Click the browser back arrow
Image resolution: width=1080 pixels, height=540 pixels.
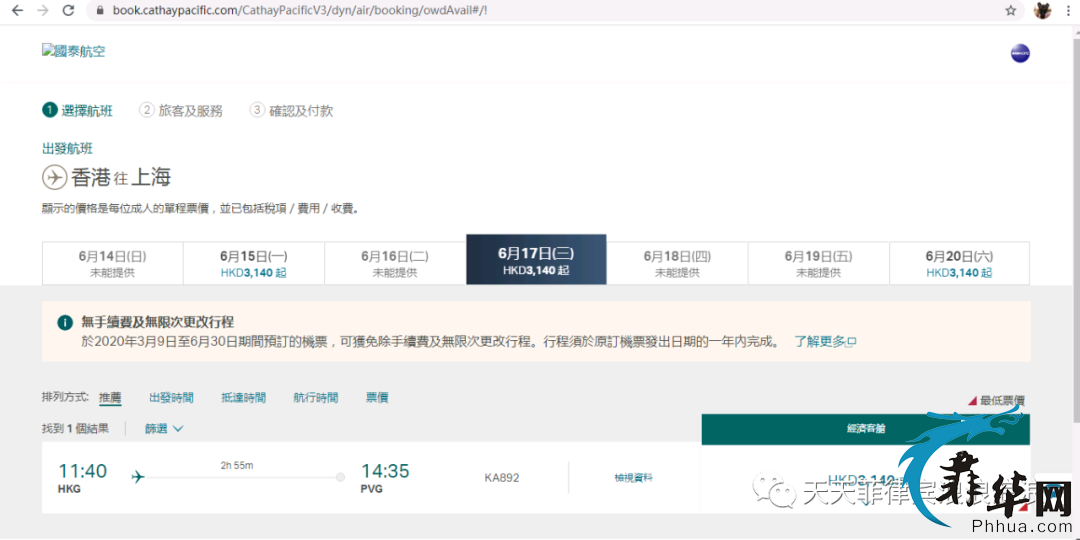click(18, 10)
